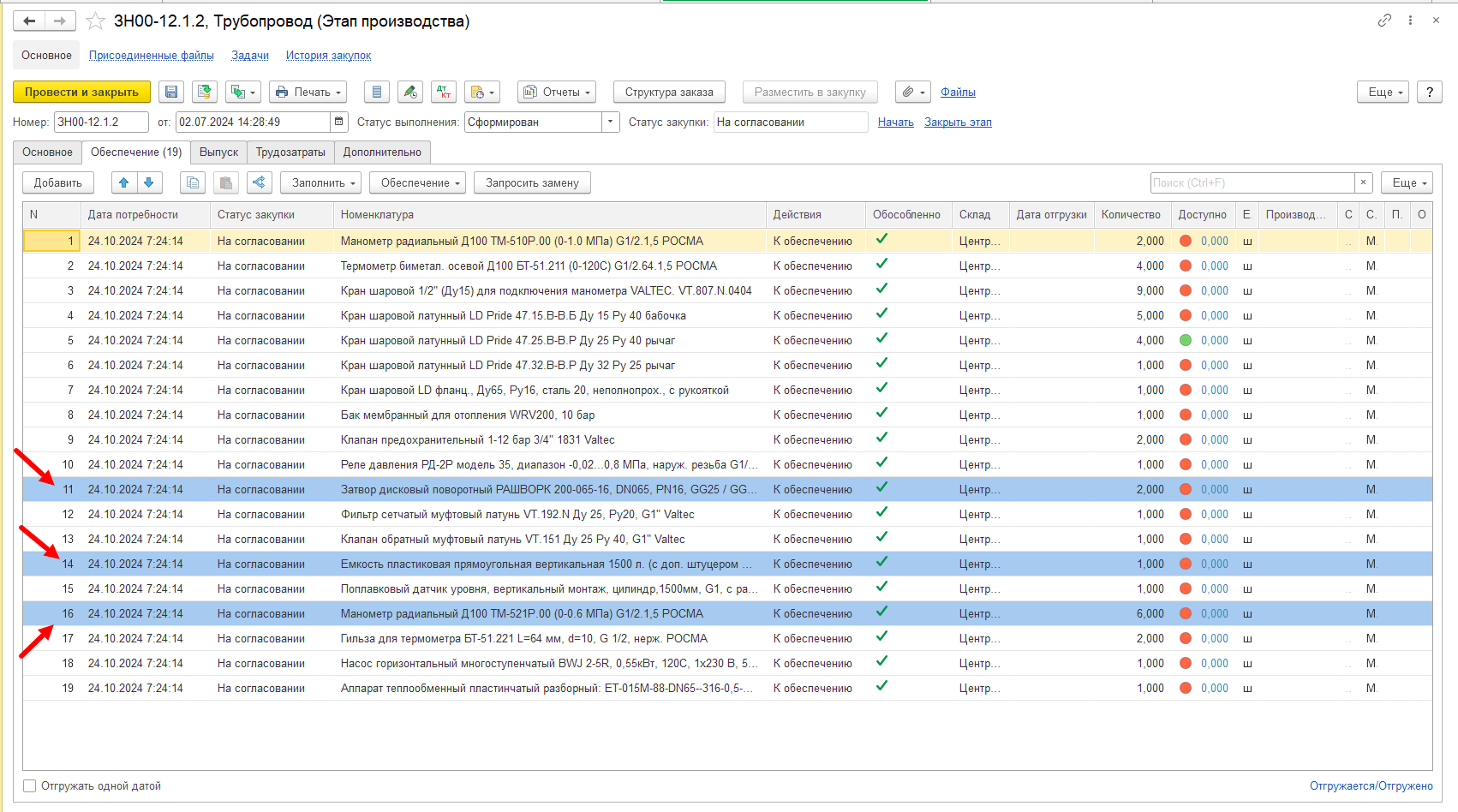Screen dimensions: 1458x812
Task: Open the create-based-on icon dropdown
Action: pos(243,92)
